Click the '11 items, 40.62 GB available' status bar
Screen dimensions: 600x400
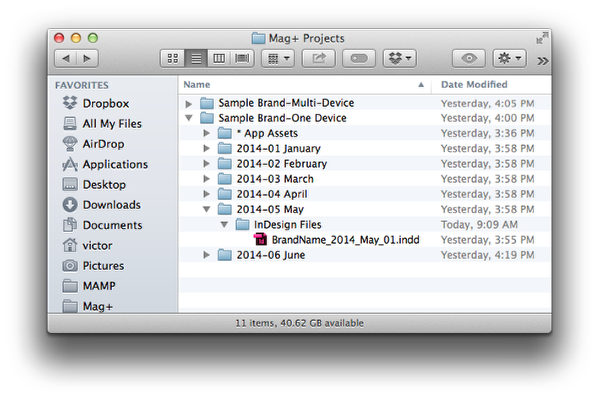pyautogui.click(x=299, y=323)
